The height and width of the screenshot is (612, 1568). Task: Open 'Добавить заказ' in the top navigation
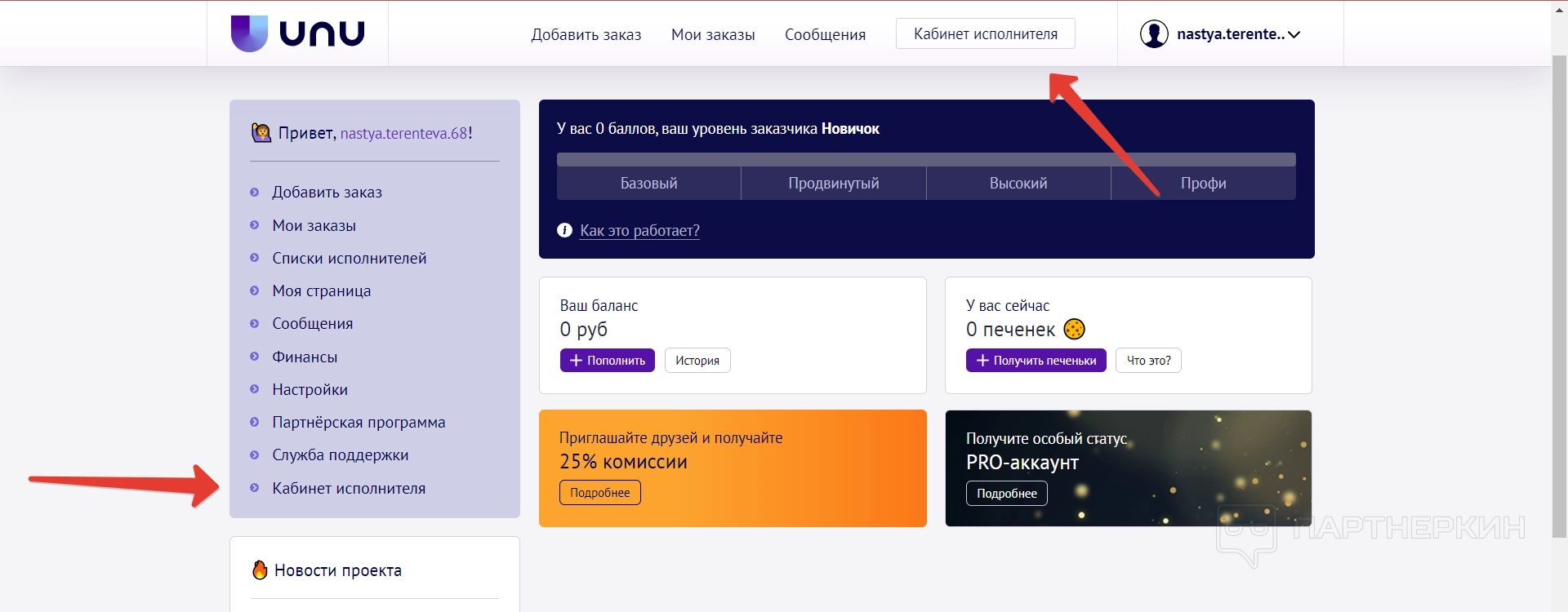[x=586, y=34]
